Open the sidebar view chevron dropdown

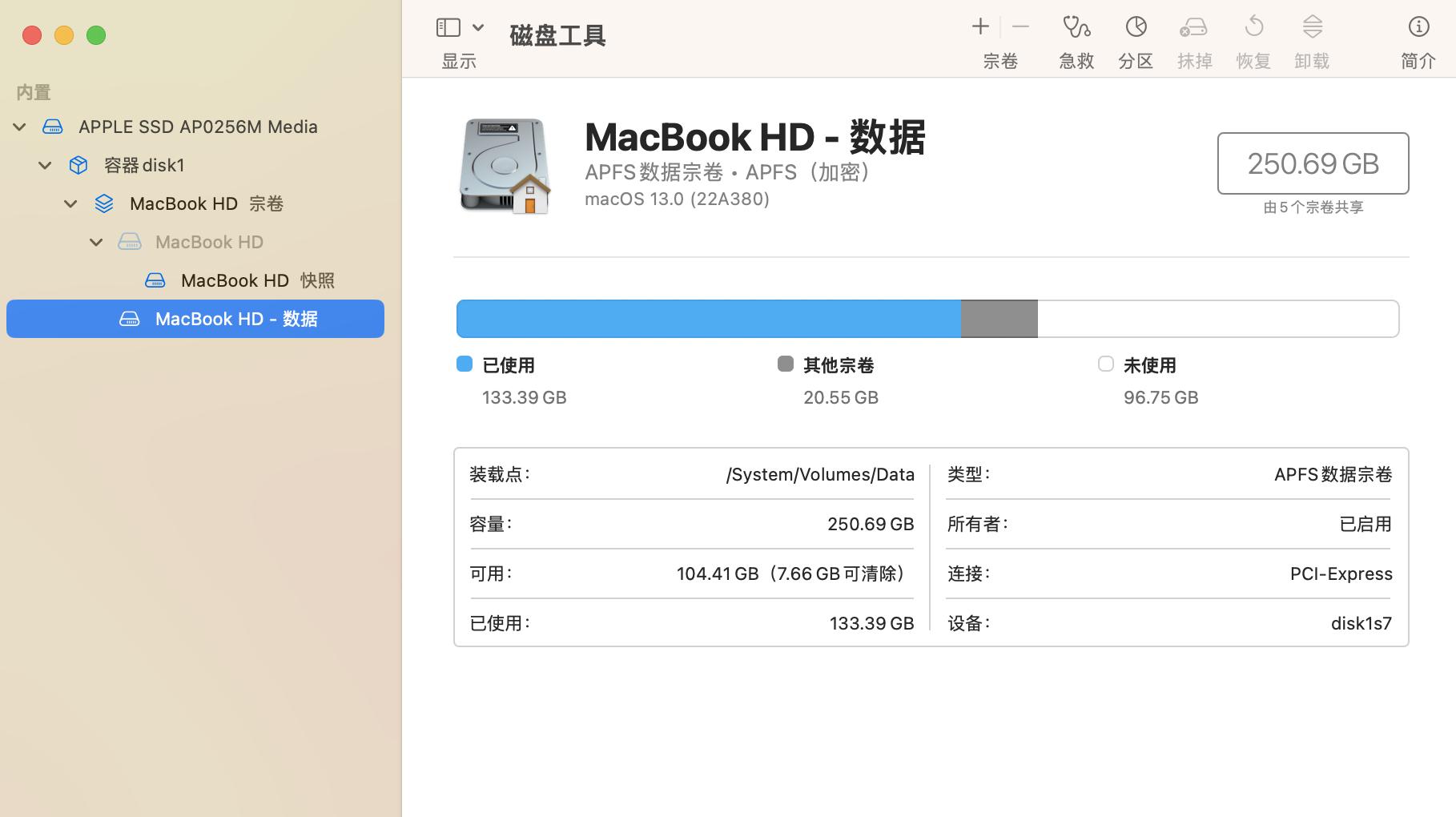pyautogui.click(x=478, y=26)
